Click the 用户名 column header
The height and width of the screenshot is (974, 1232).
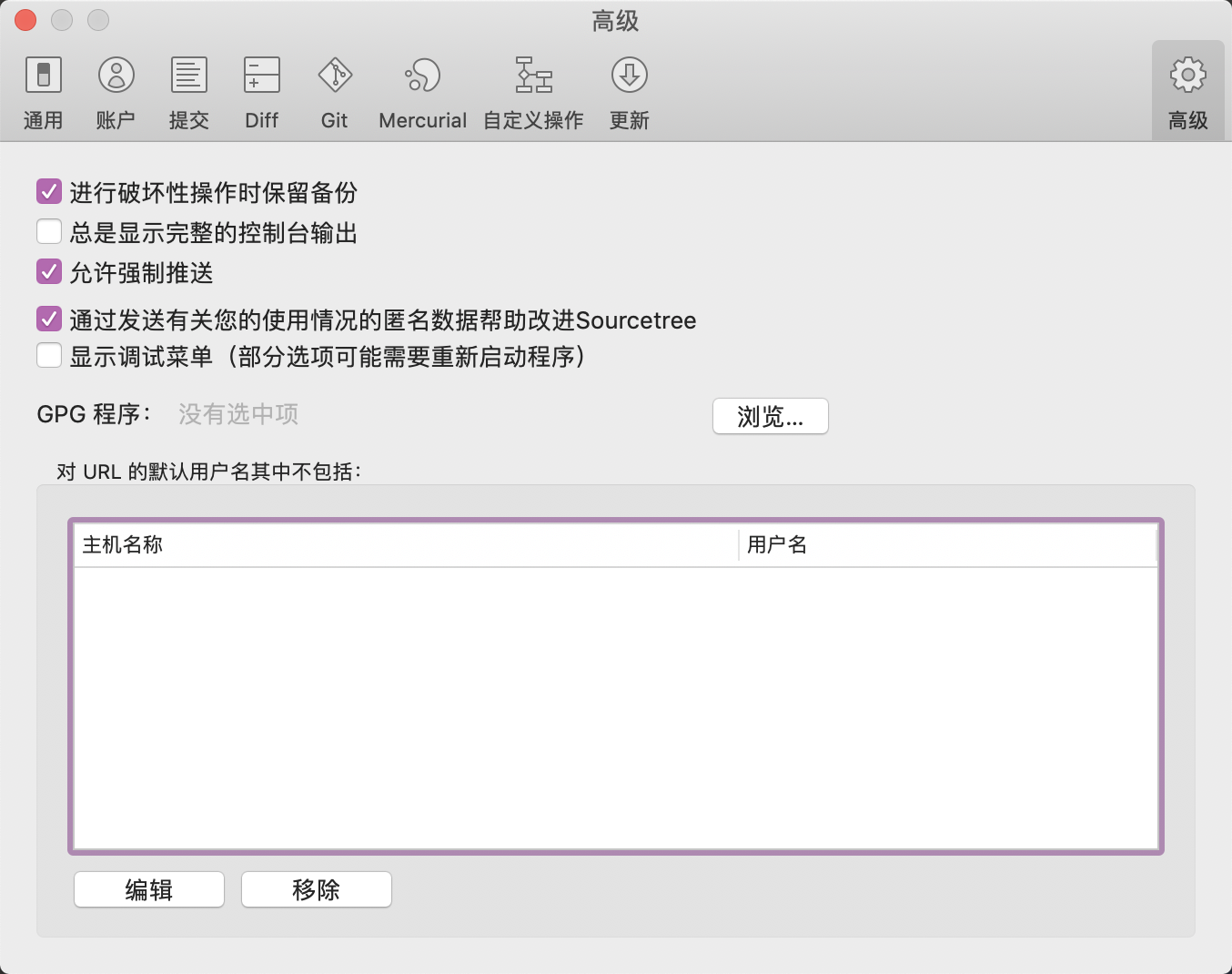click(x=946, y=545)
